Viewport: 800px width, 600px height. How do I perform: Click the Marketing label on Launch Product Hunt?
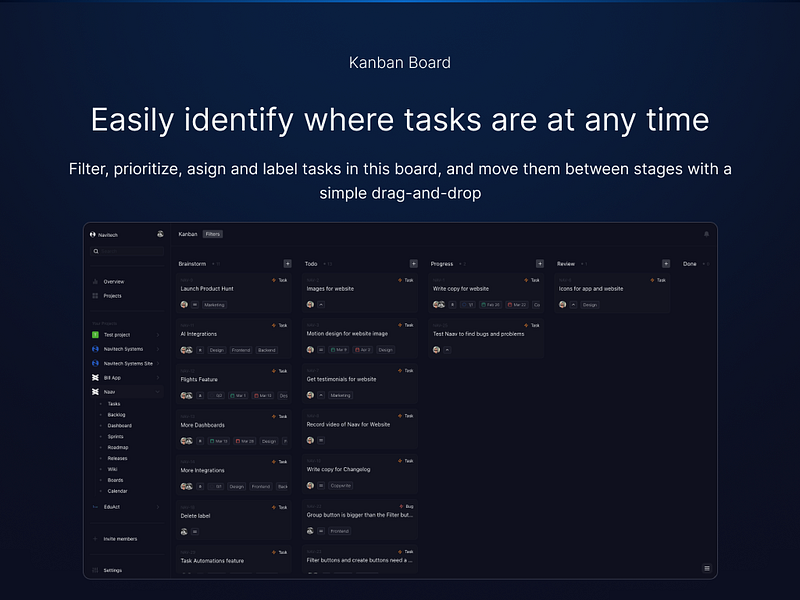pyautogui.click(x=214, y=305)
